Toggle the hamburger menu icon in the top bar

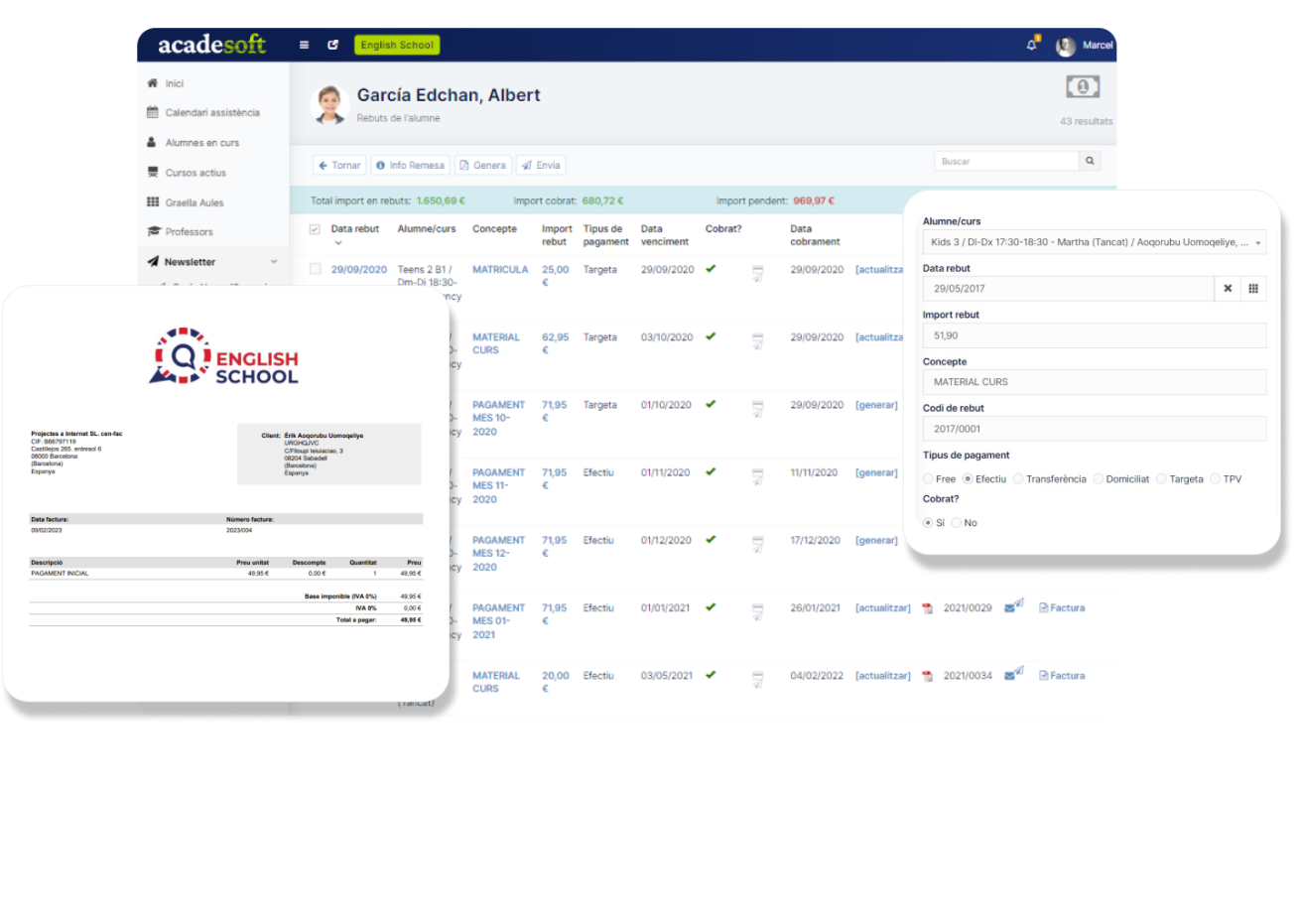pyautogui.click(x=304, y=45)
